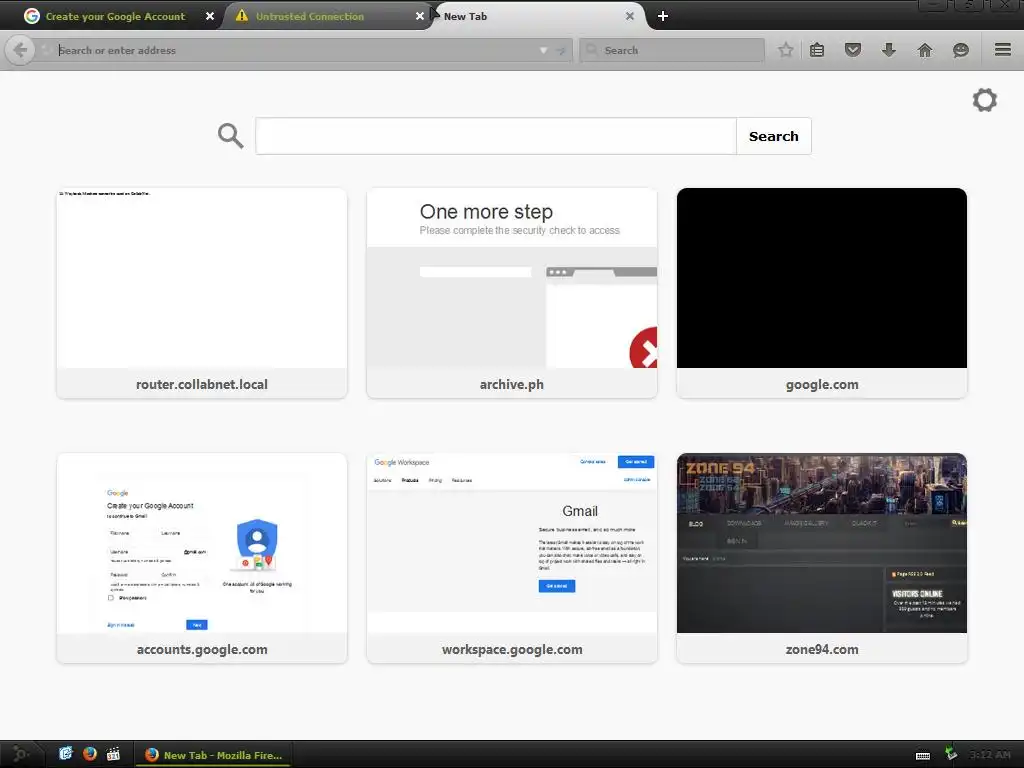Bookmark this page with the star icon
The image size is (1024, 768).
coord(786,50)
